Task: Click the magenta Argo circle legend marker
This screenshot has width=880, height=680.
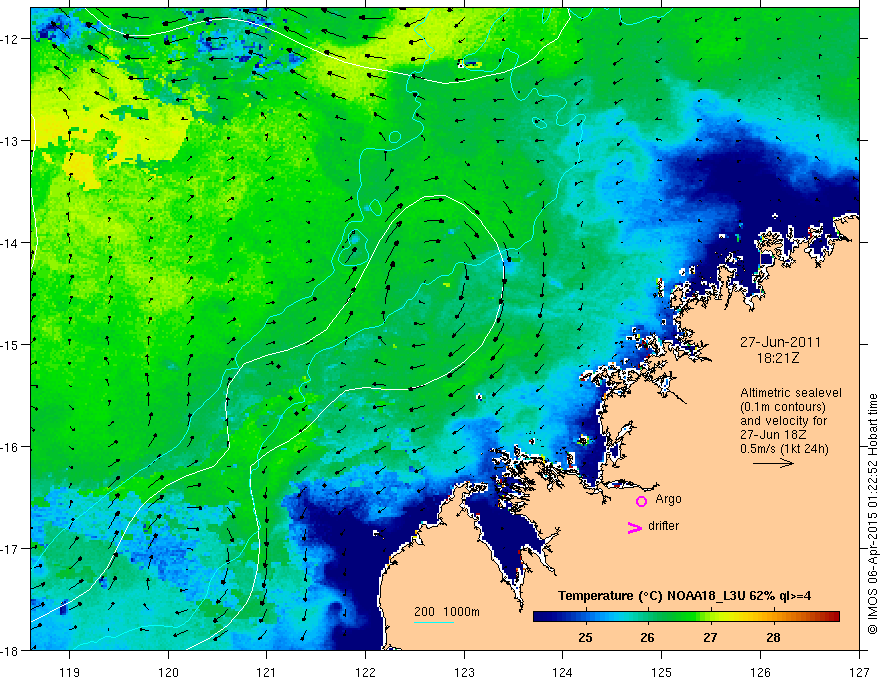Action: [641, 501]
